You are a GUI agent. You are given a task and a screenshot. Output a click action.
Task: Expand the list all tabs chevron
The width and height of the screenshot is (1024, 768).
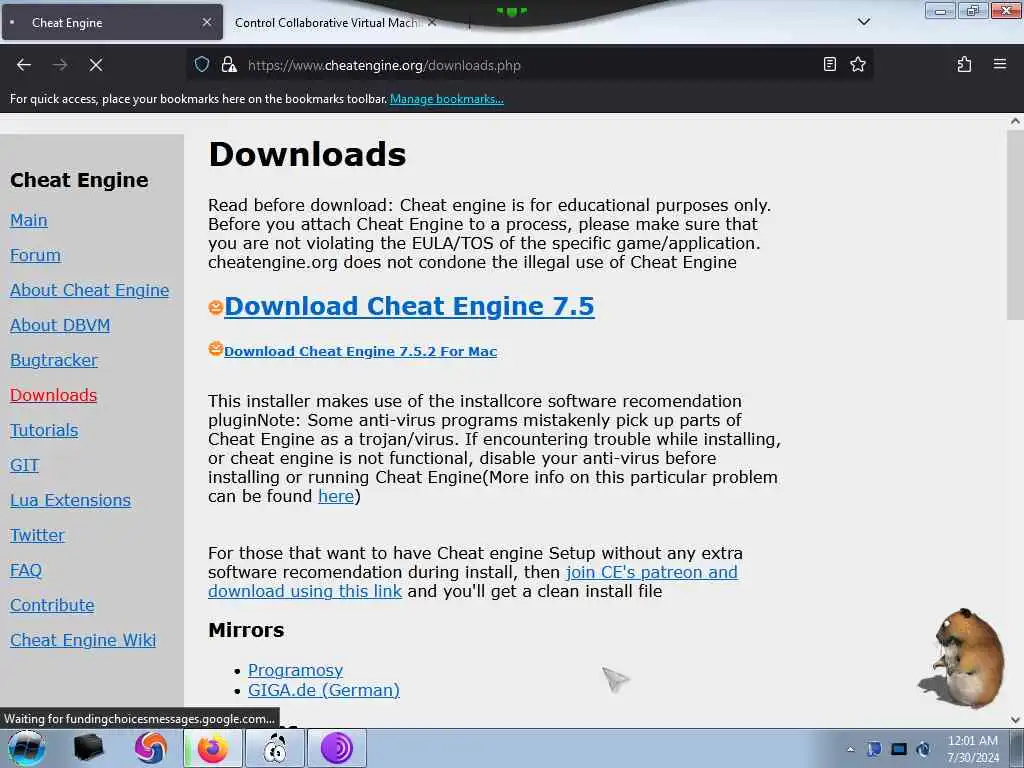tap(864, 22)
